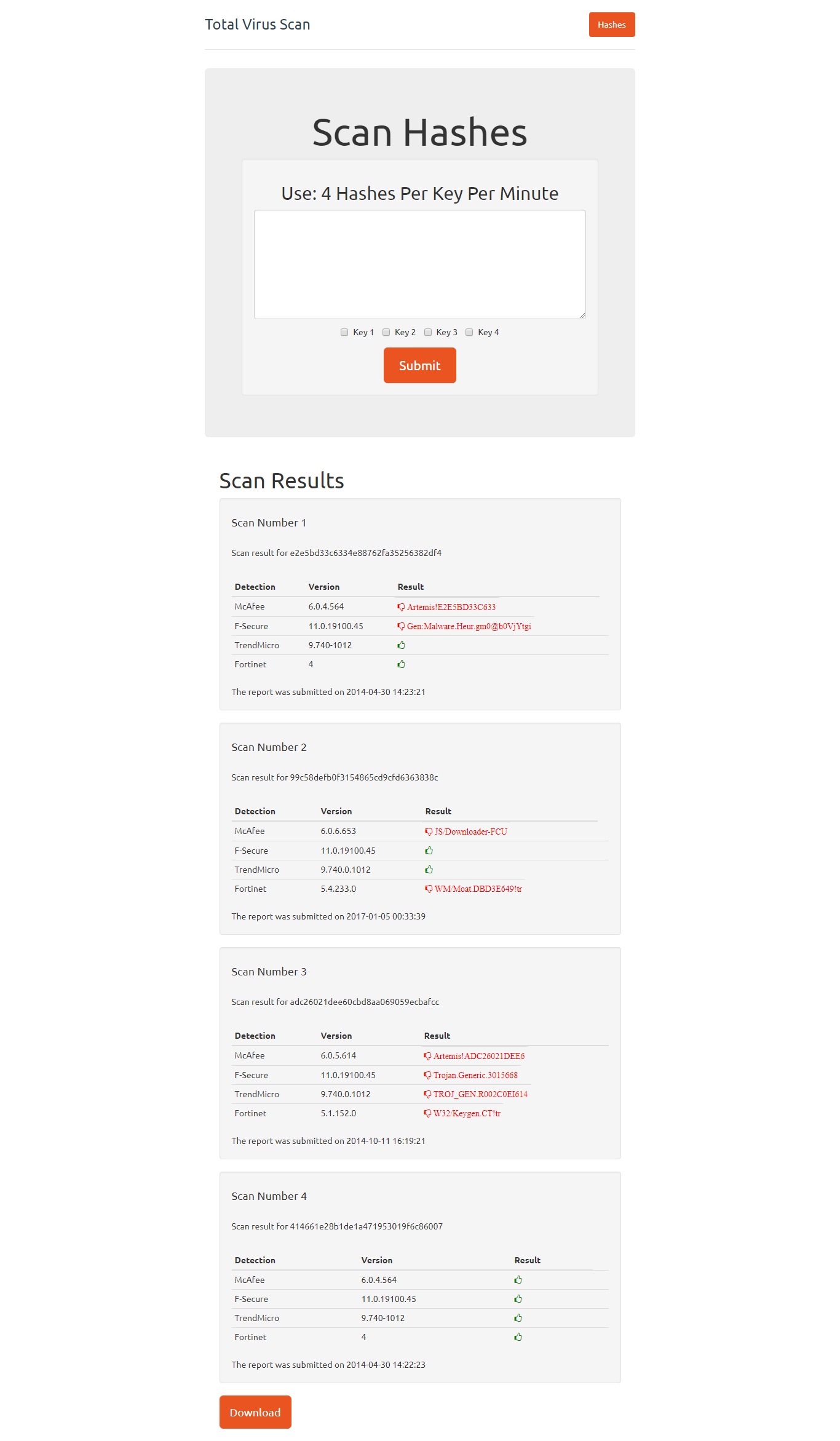Toggle the Key 4 checkbox

coord(469,332)
